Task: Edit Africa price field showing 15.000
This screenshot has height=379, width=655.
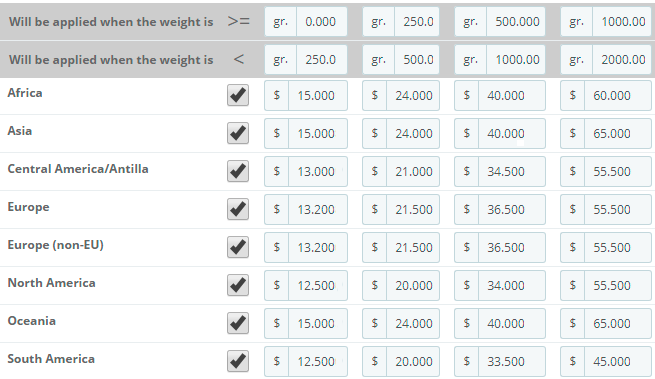Action: 318,96
